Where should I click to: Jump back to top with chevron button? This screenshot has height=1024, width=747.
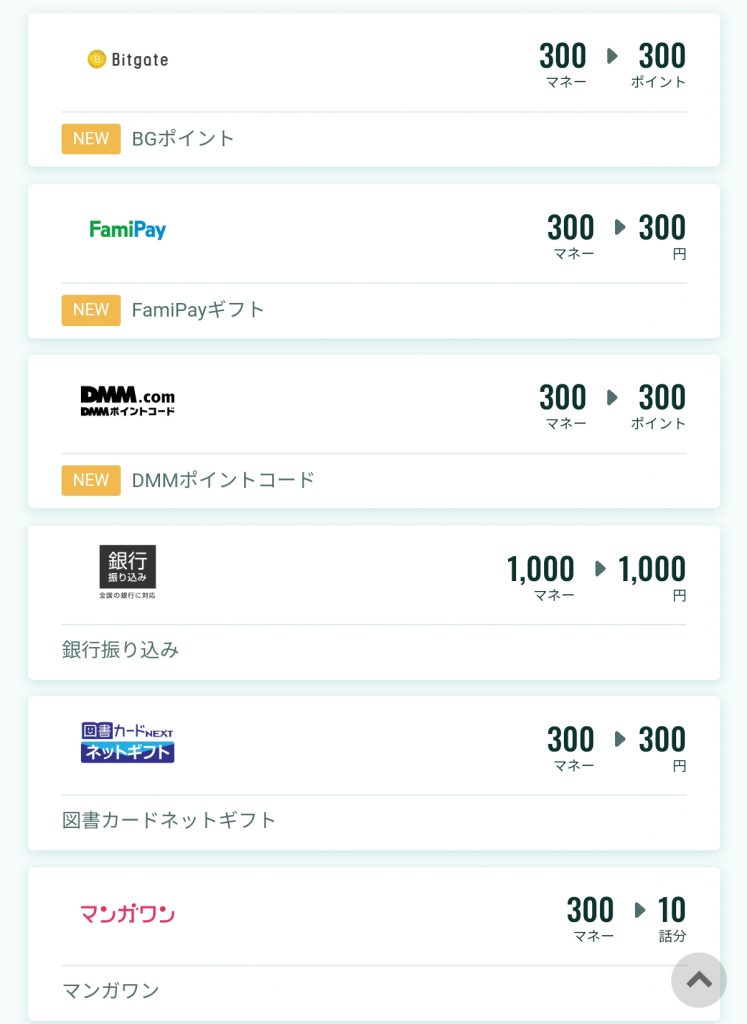pyautogui.click(x=699, y=980)
